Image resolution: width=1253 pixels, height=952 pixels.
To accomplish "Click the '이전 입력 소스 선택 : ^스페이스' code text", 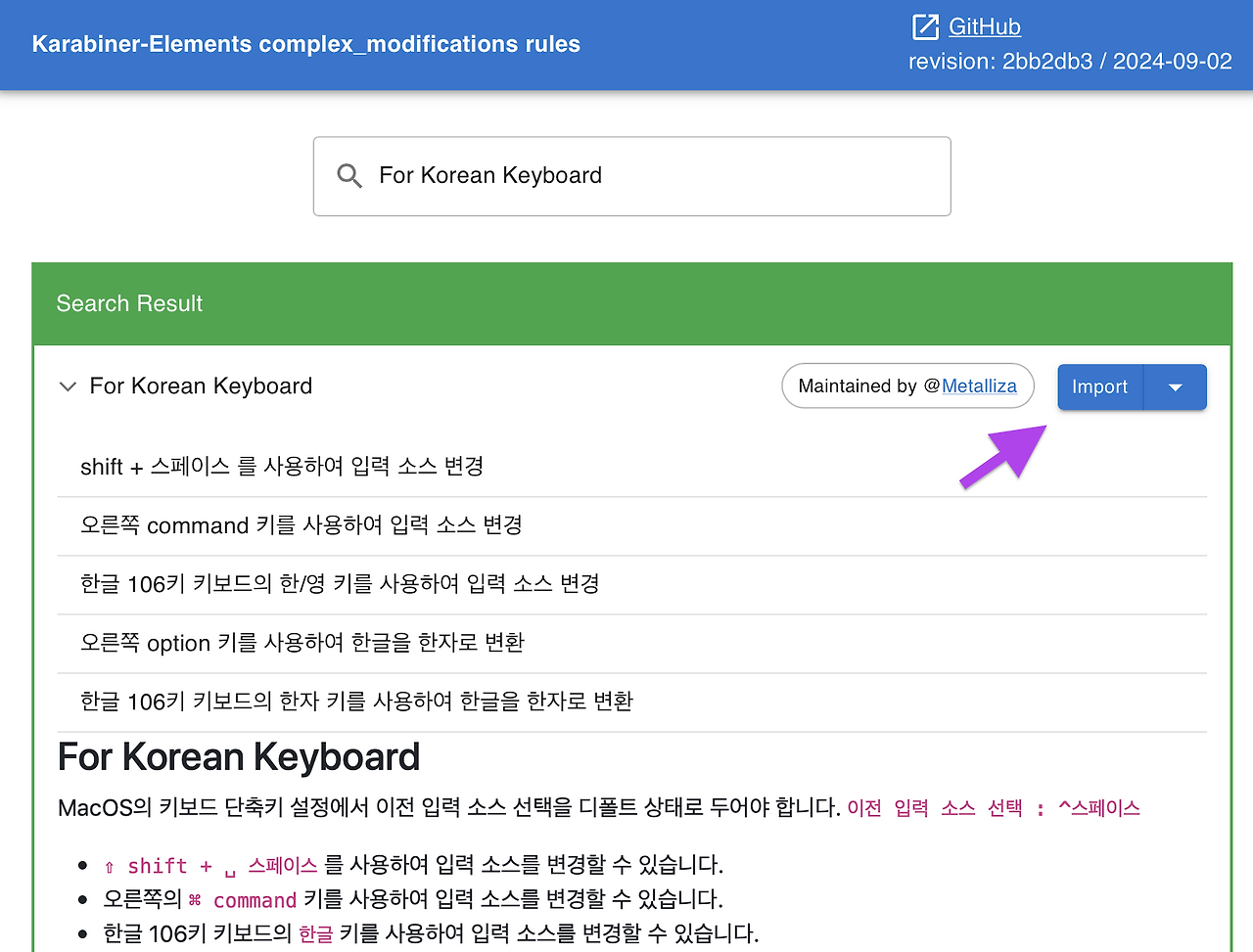I will pyautogui.click(x=994, y=808).
